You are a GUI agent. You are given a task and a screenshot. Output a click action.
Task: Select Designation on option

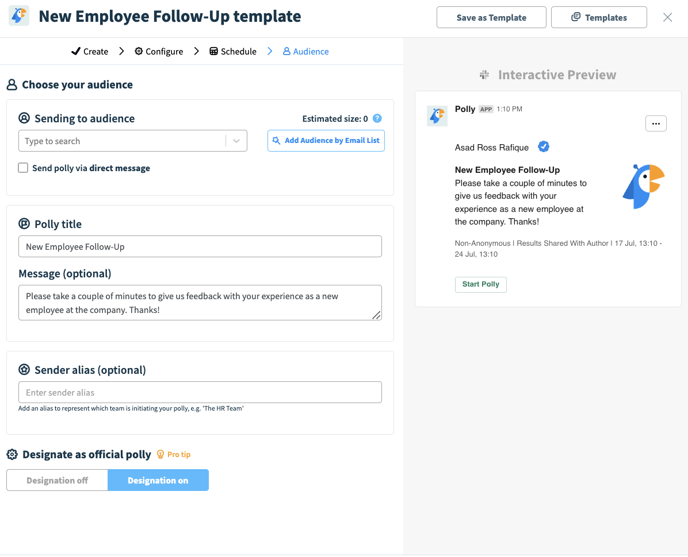[x=158, y=480]
